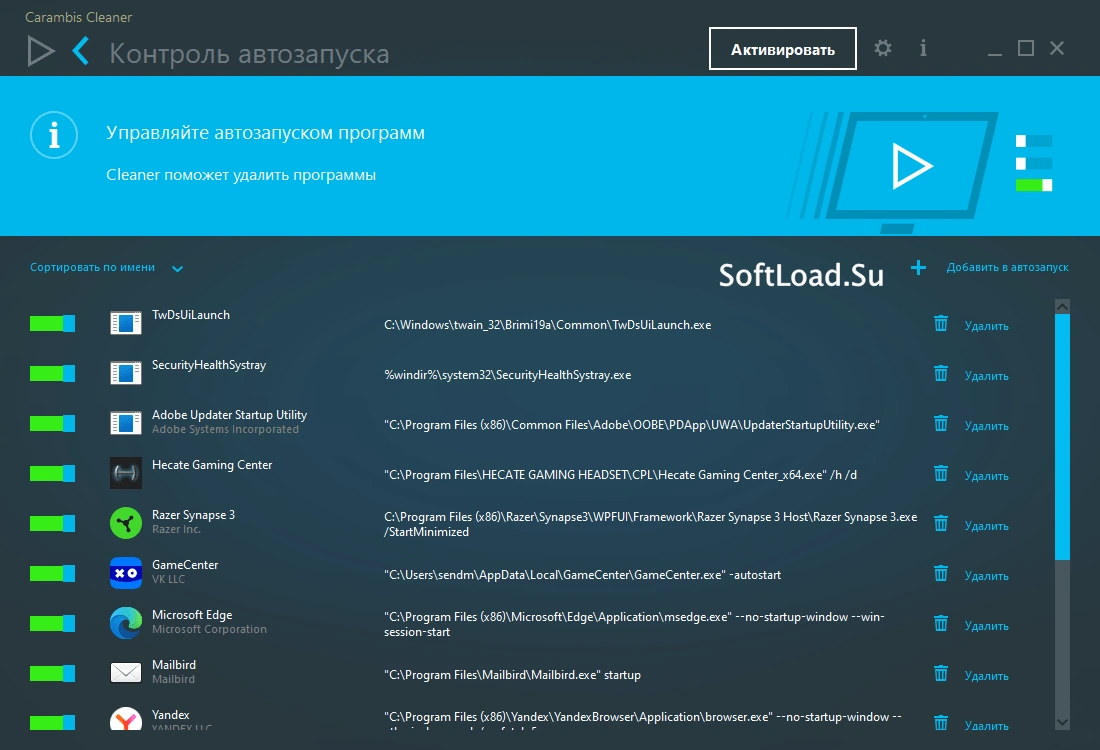Click the Hecate Gaming Center headset icon

(126, 473)
